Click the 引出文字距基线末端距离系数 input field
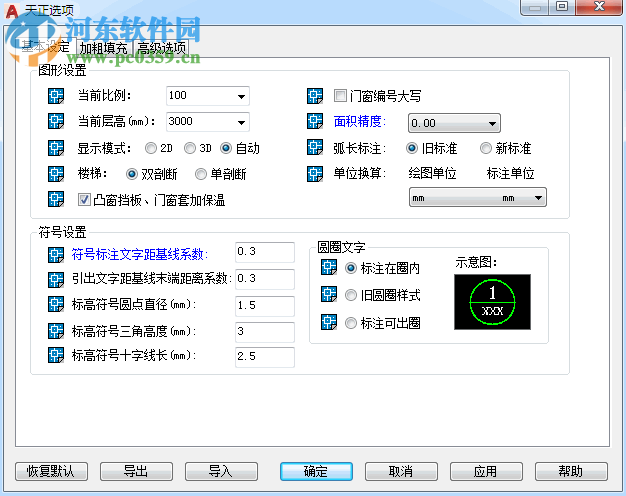Screen dimensions: 626x496 (265, 279)
